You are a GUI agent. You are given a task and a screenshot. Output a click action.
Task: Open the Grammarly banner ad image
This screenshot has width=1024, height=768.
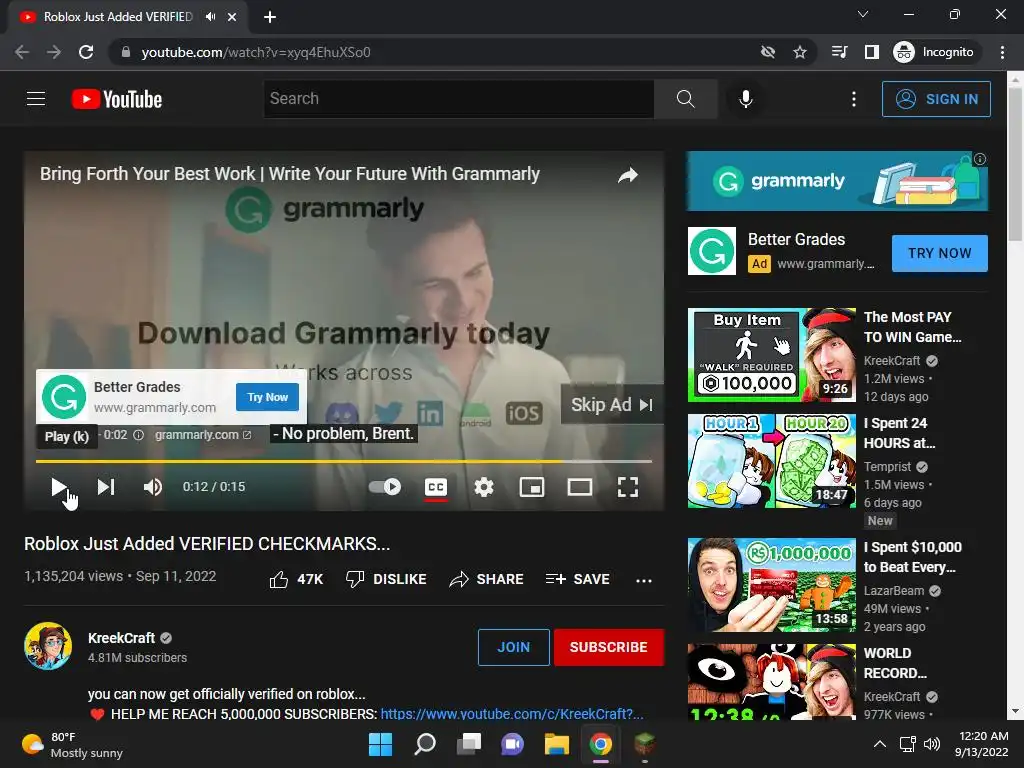[x=837, y=181]
